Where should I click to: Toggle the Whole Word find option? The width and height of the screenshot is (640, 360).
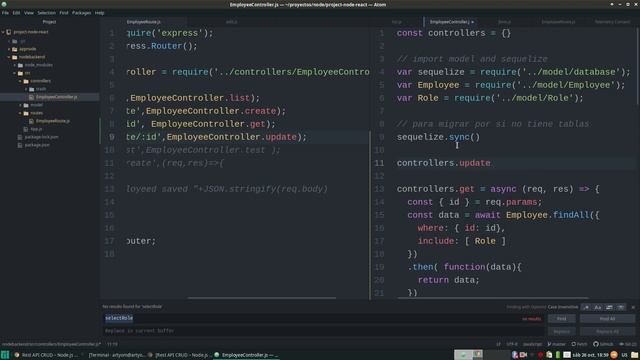pyautogui.click(x=621, y=307)
